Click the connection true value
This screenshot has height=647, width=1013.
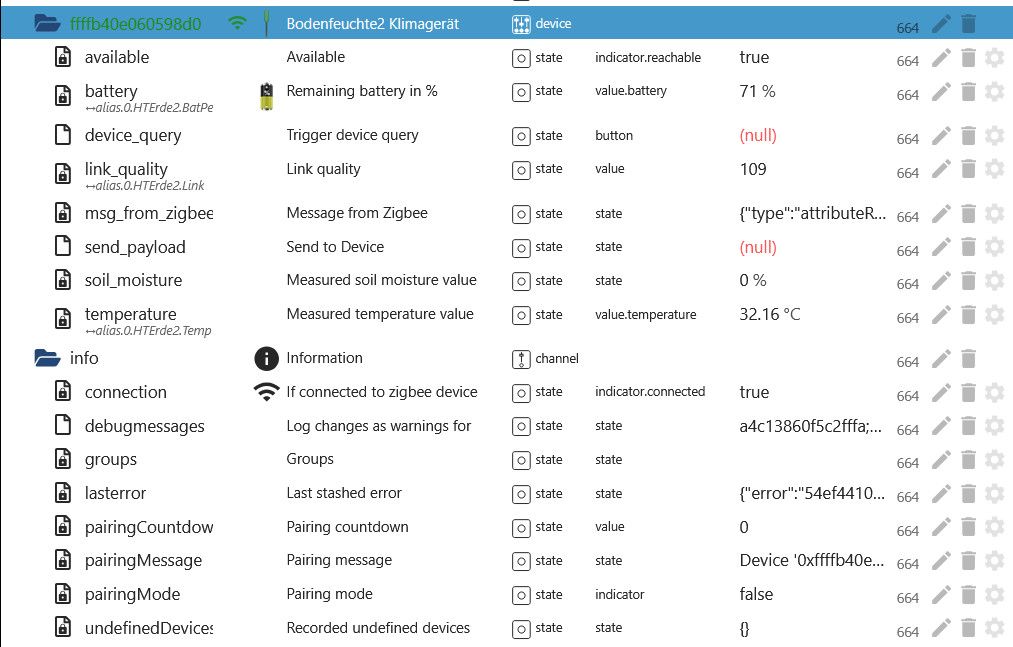(754, 392)
